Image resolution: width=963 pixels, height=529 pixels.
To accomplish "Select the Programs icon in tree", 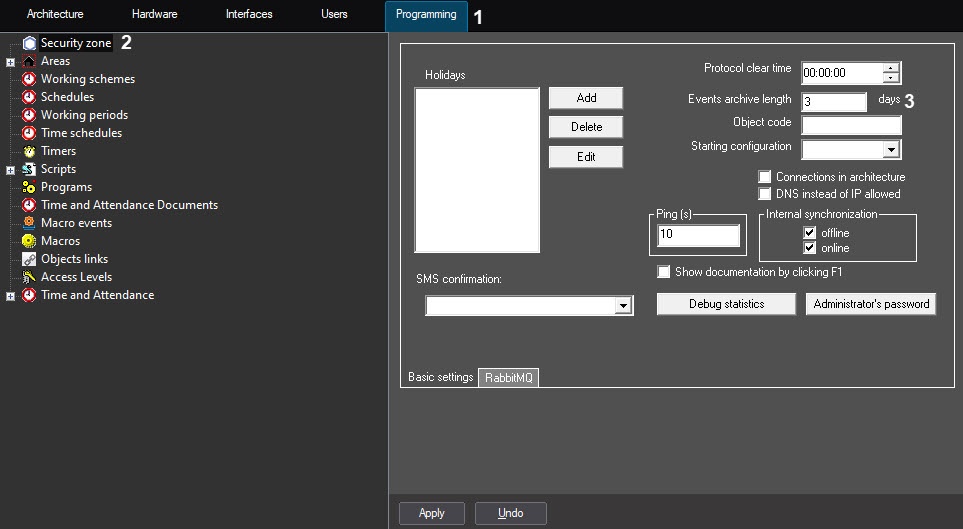I will 29,187.
